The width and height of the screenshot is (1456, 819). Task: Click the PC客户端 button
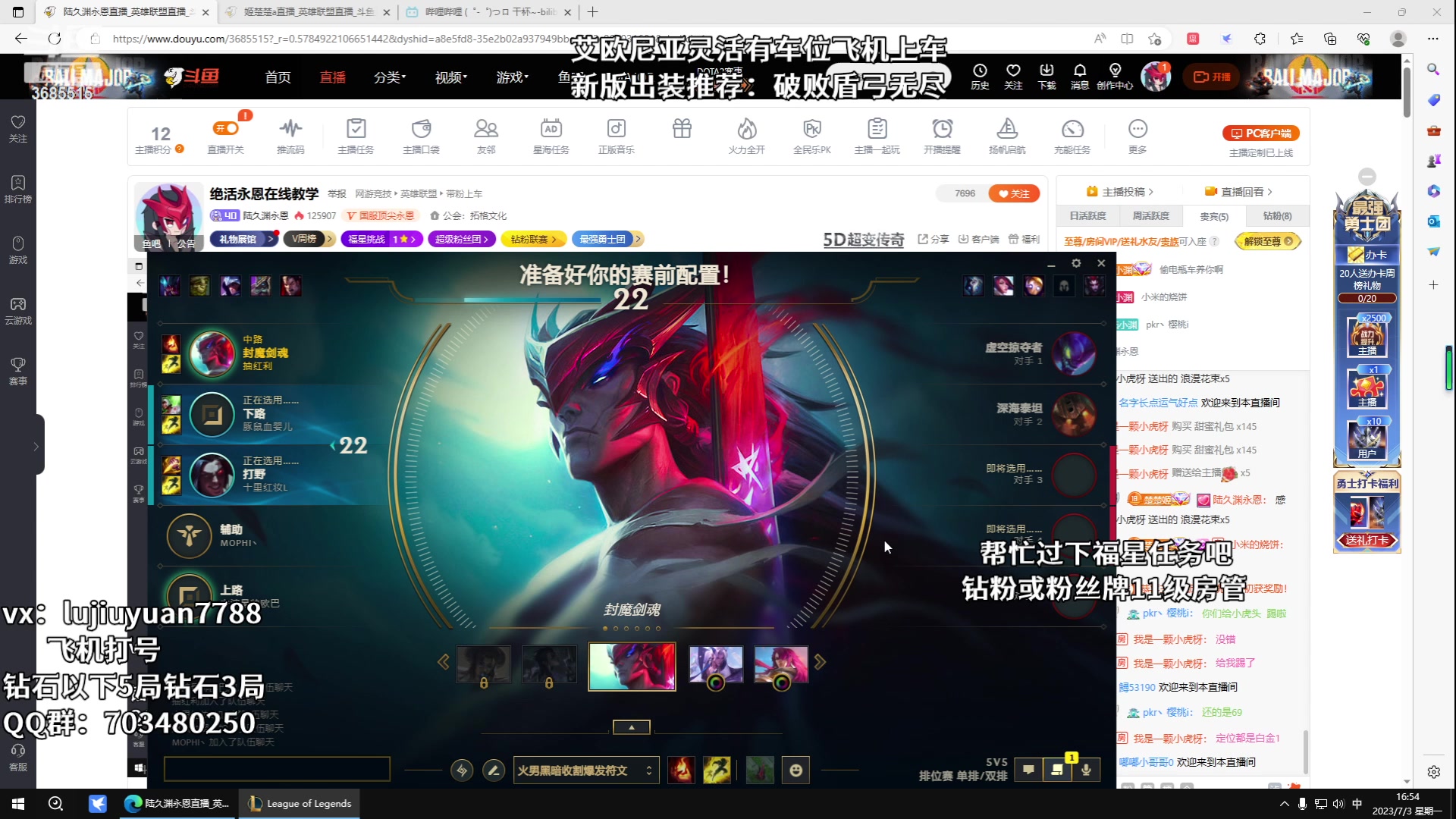(1261, 133)
